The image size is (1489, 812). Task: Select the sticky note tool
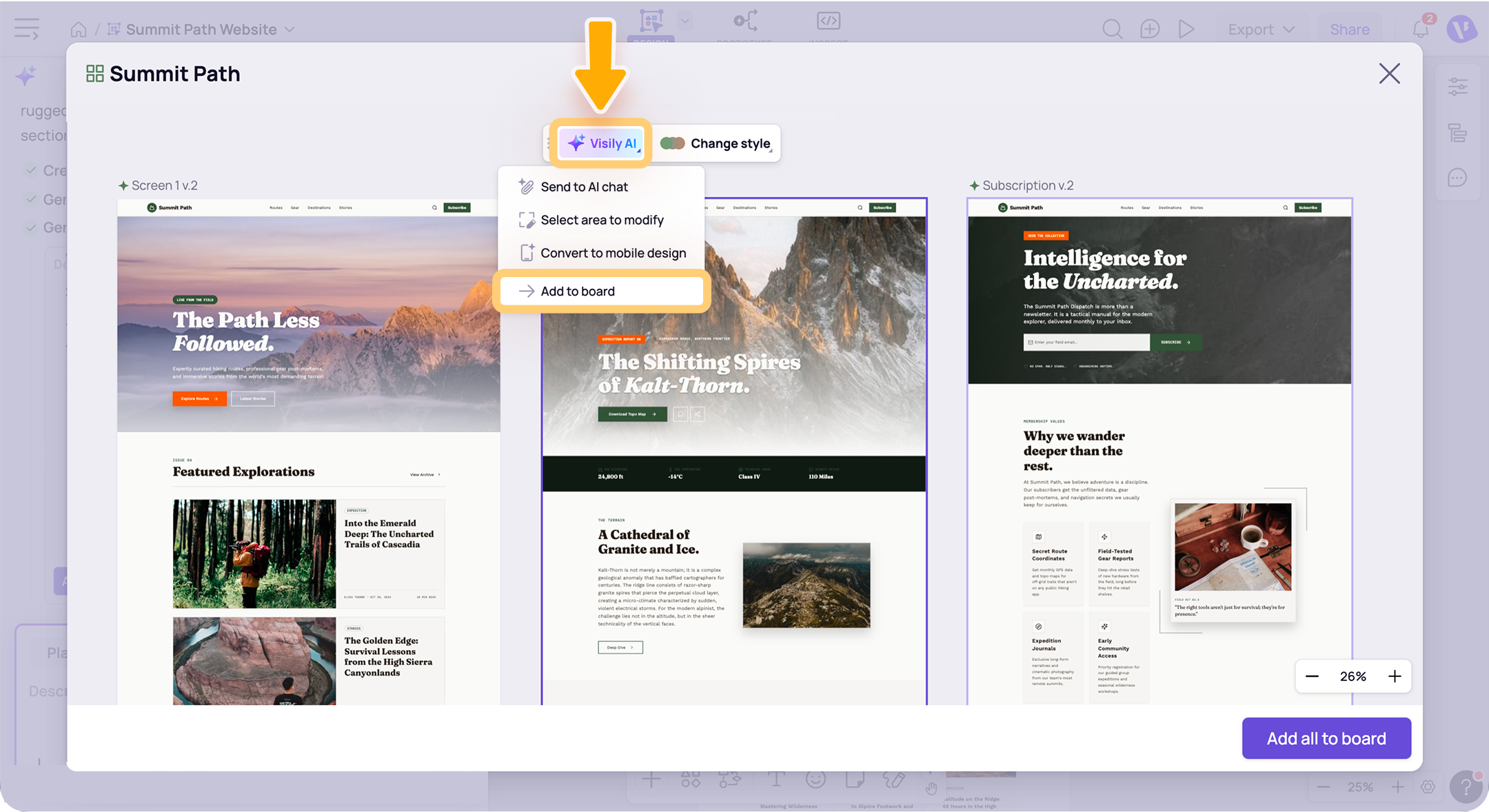(x=855, y=780)
